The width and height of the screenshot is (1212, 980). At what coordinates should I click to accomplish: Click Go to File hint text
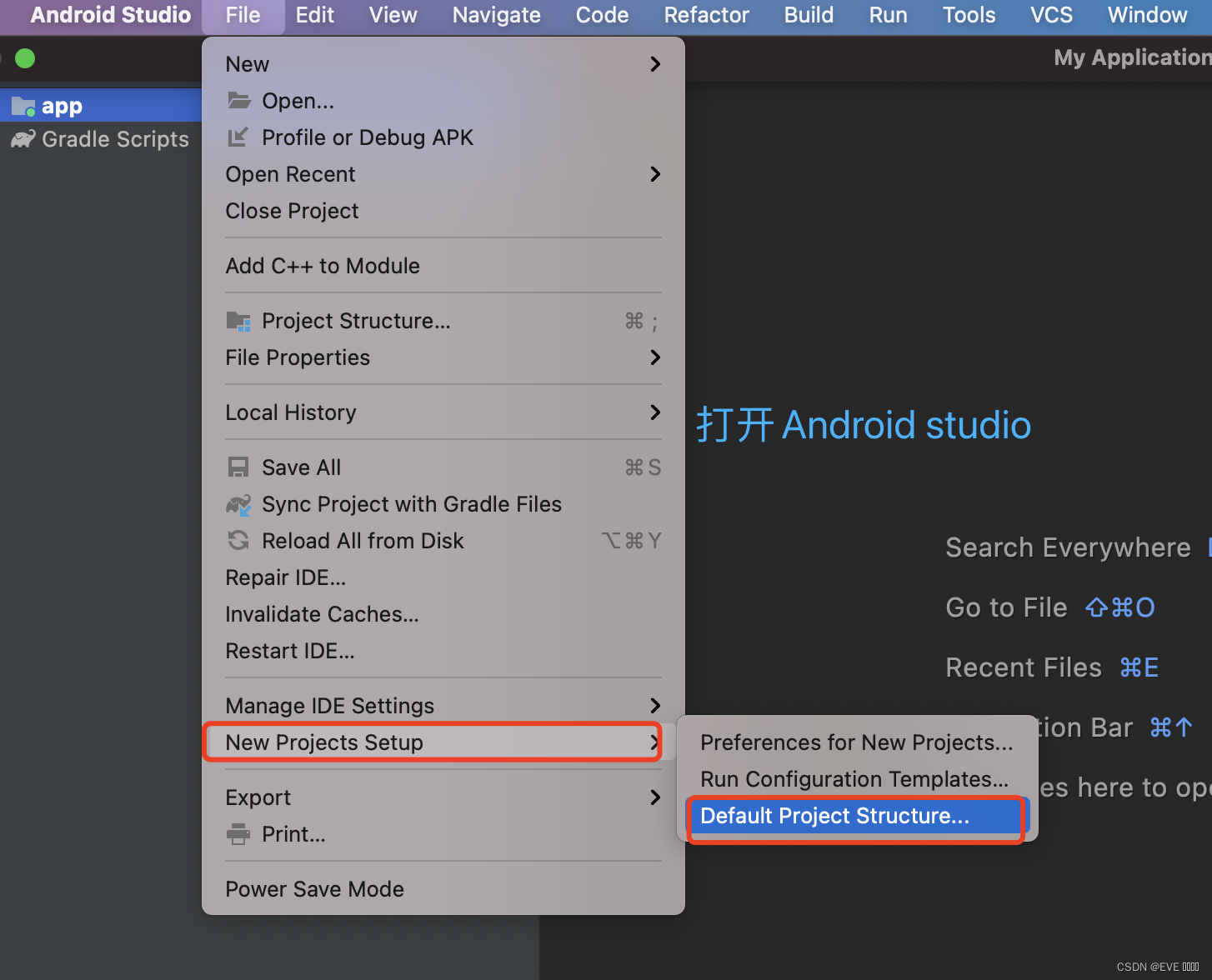tap(1006, 607)
